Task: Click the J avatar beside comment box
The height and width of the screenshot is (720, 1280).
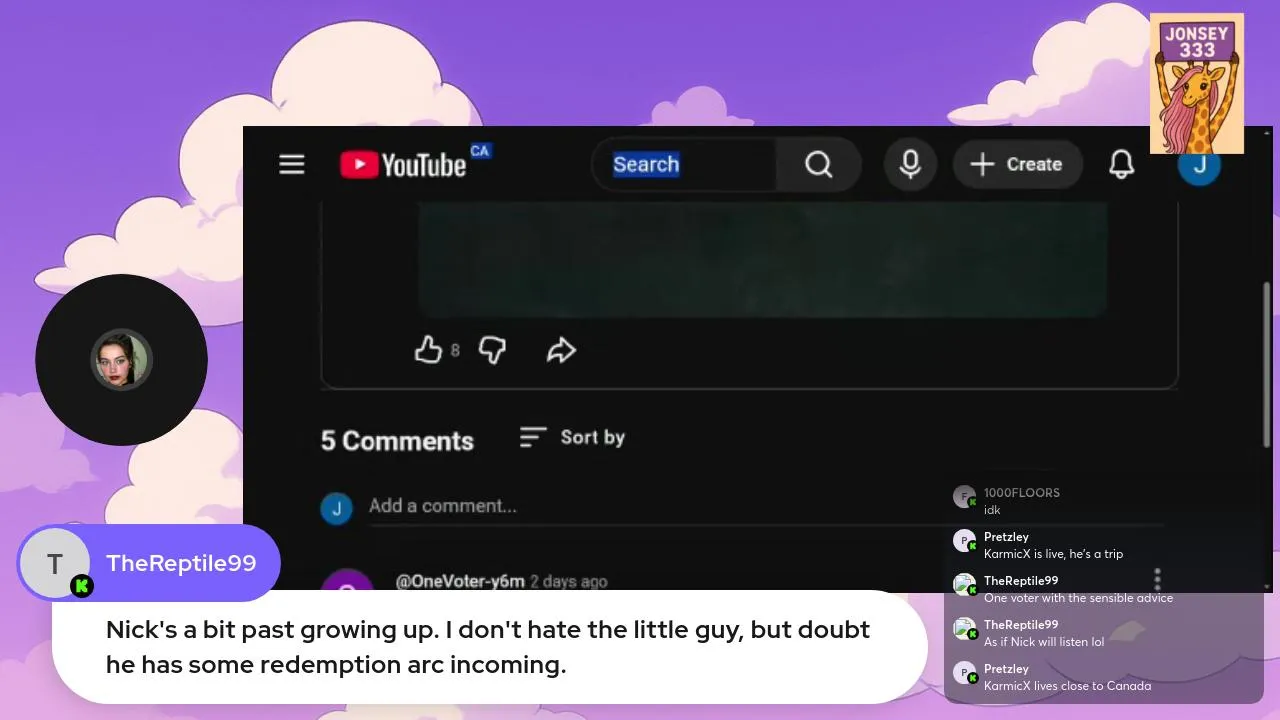Action: (336, 508)
